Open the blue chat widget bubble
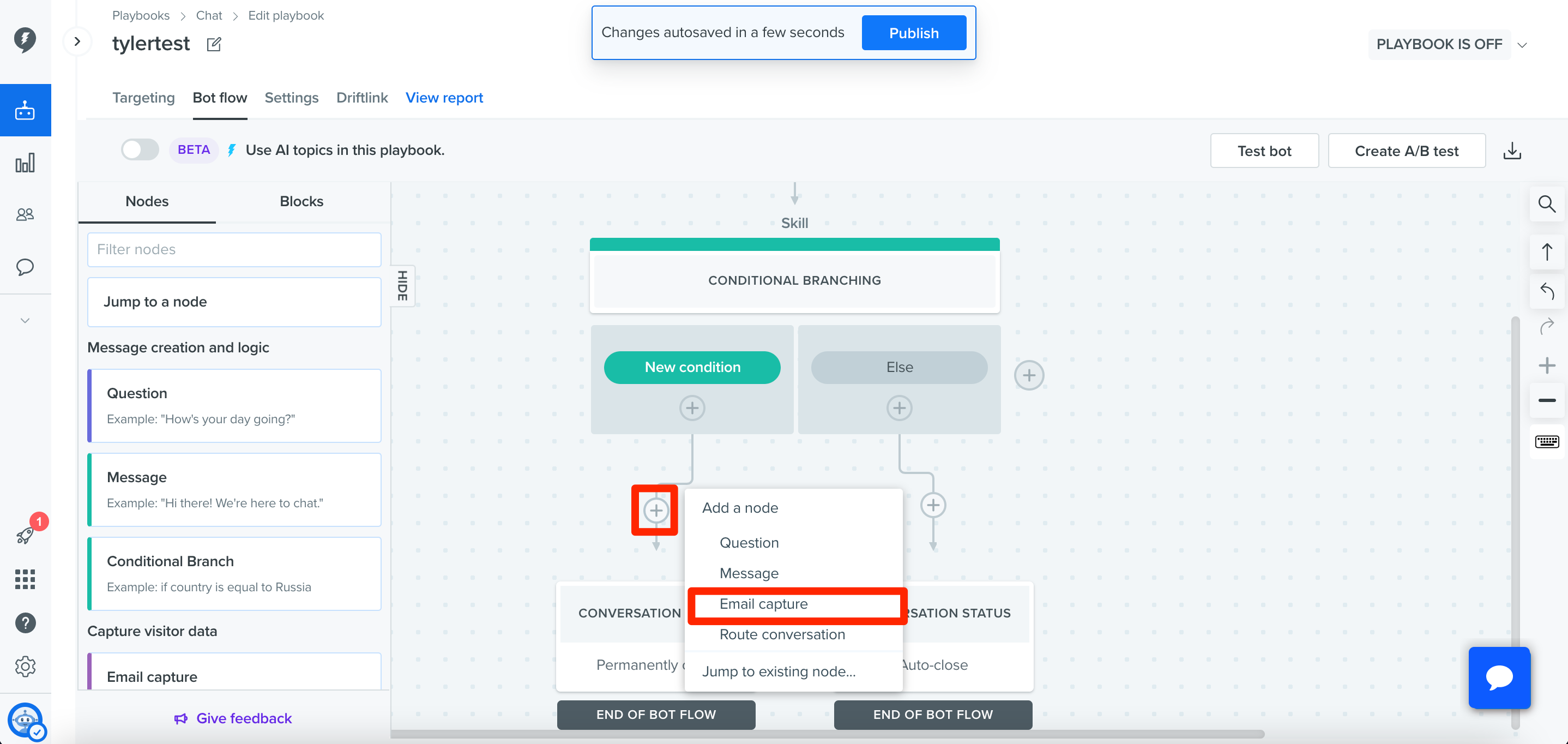Screen dimensions: 1568x744 tap(1499, 677)
